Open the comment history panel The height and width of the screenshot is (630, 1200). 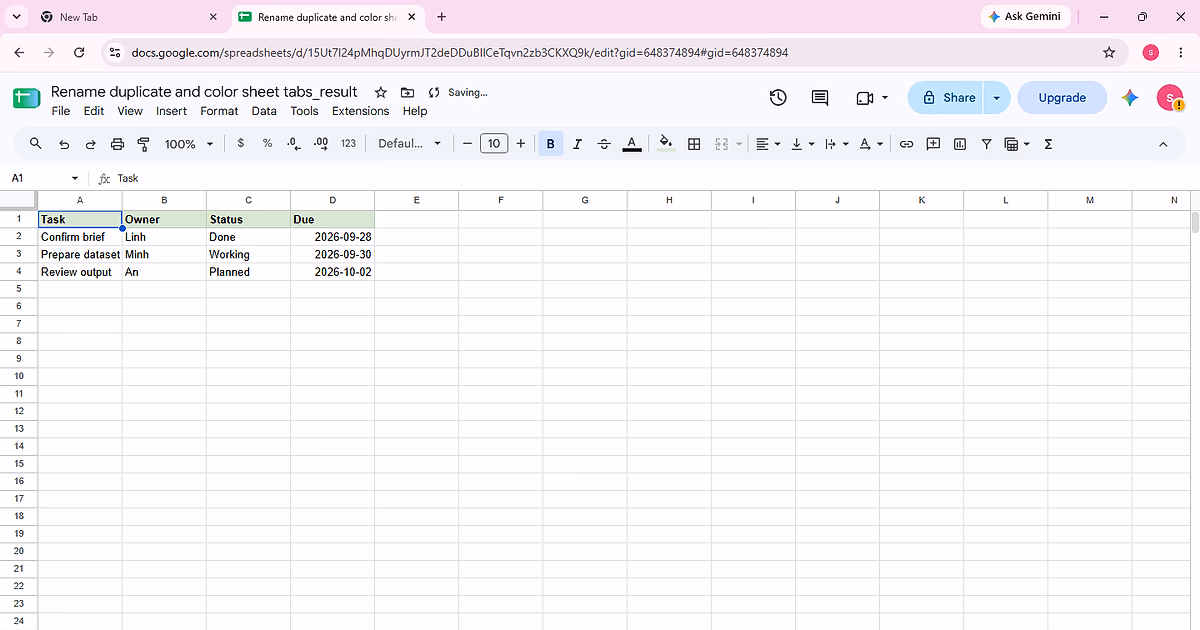point(820,98)
